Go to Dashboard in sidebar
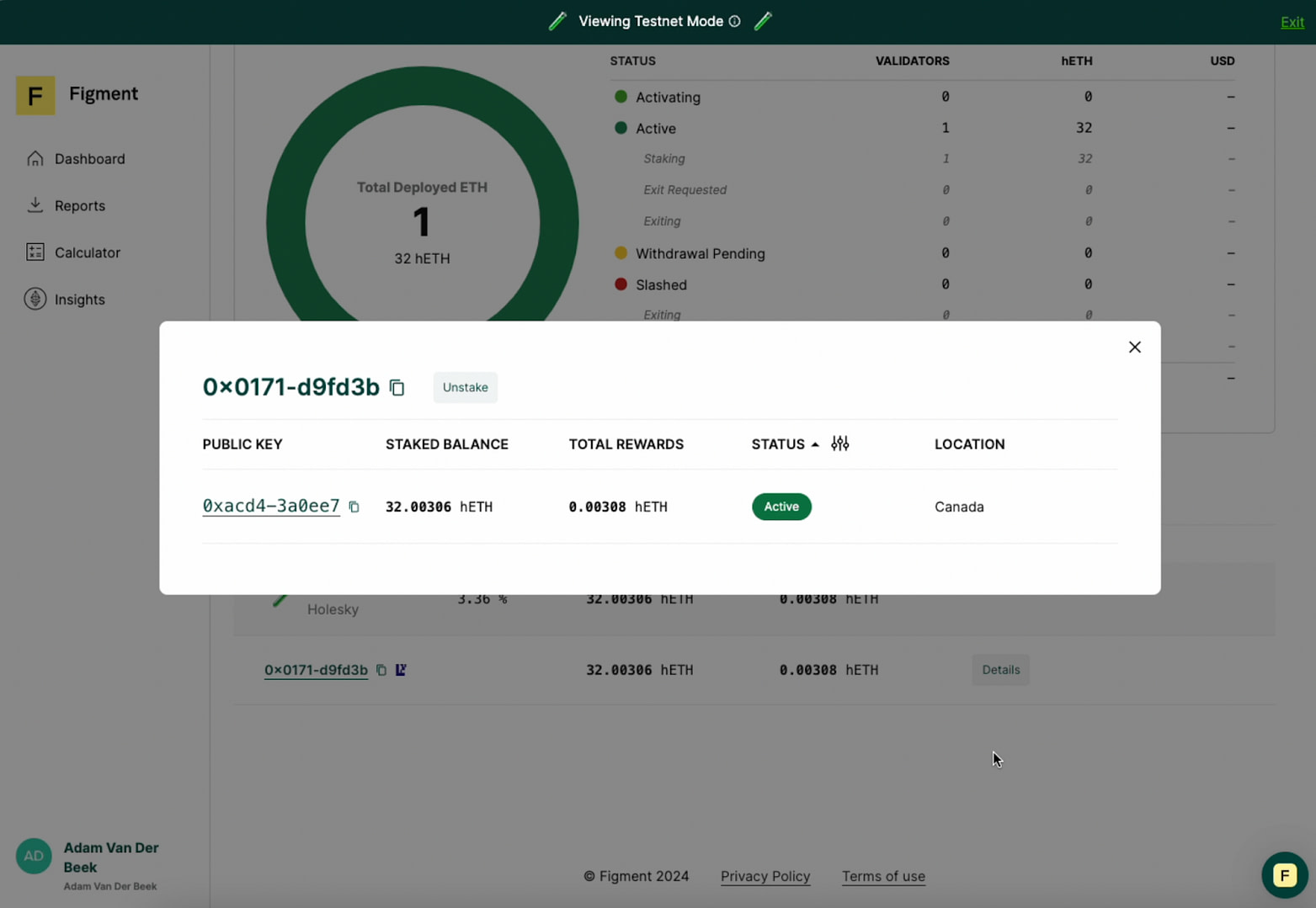Image resolution: width=1316 pixels, height=908 pixels. (89, 159)
